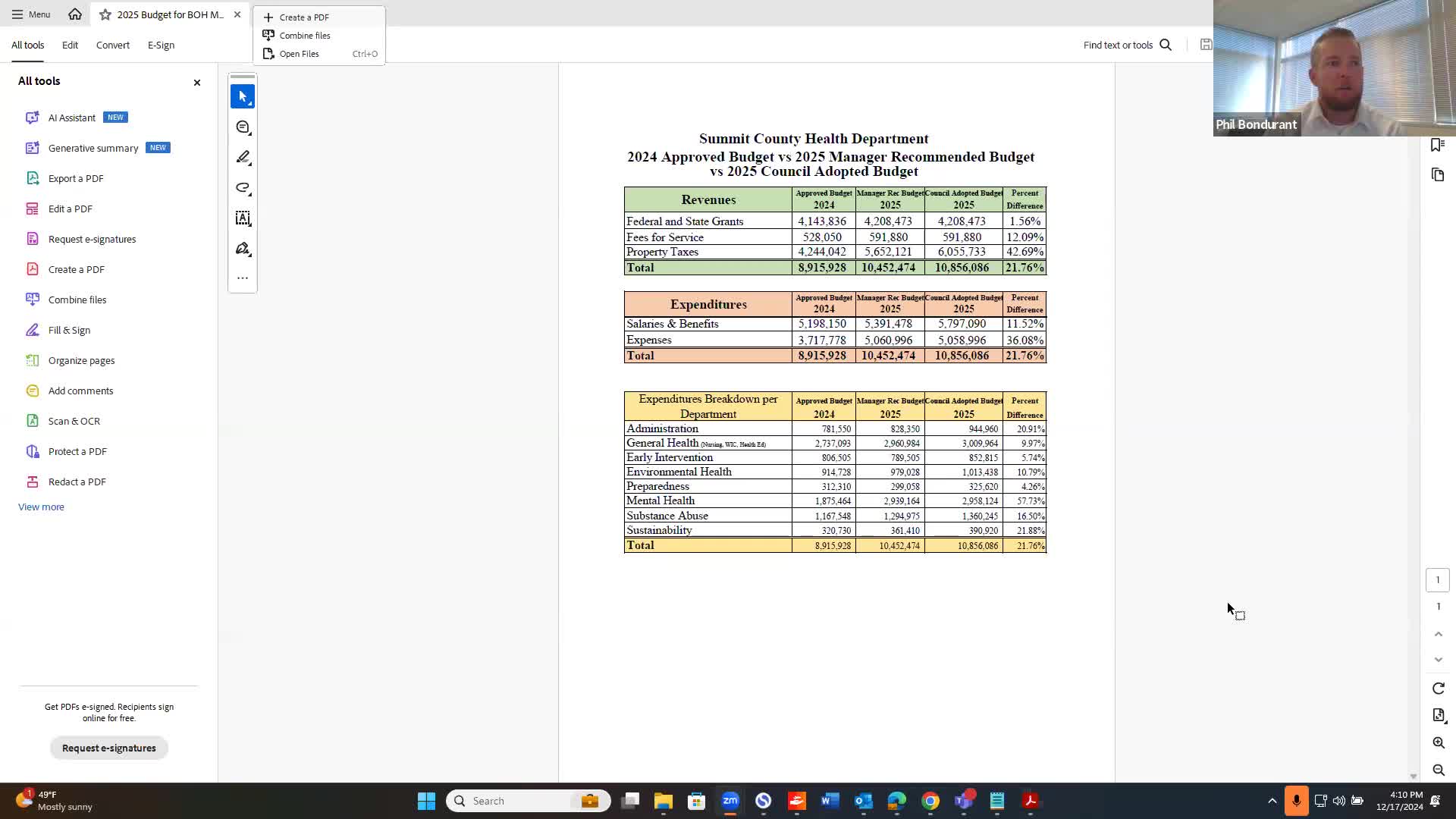Screen dimensions: 1456x819
Task: Open Fill & Sign tool
Action: click(x=69, y=330)
